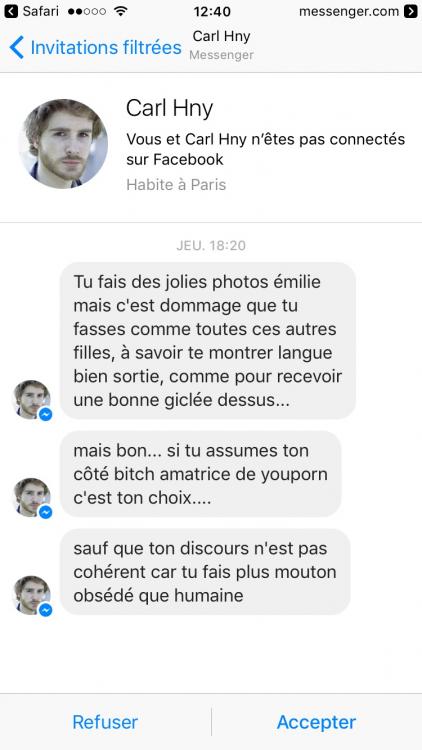This screenshot has width=422, height=750.
Task: Select the message starting 'mais bon...'
Action: [x=200, y=474]
